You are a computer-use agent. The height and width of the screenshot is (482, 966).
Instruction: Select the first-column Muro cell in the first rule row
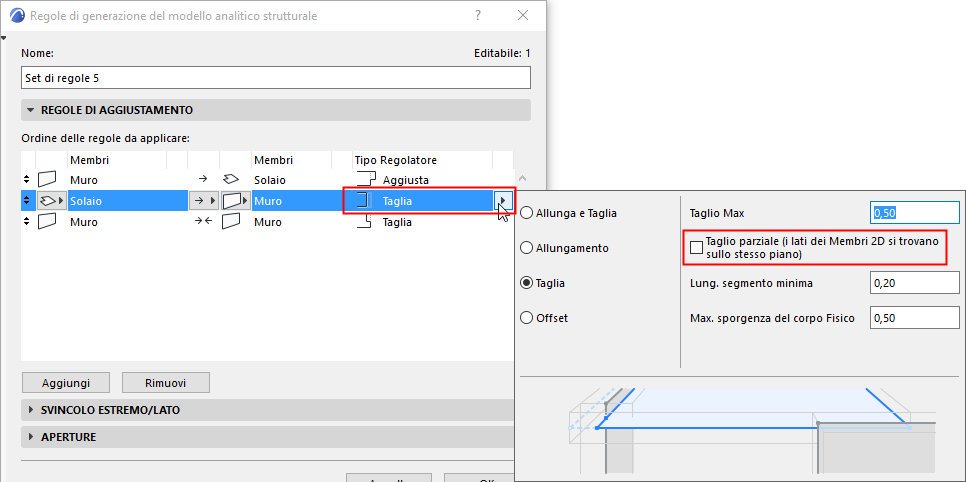84,180
